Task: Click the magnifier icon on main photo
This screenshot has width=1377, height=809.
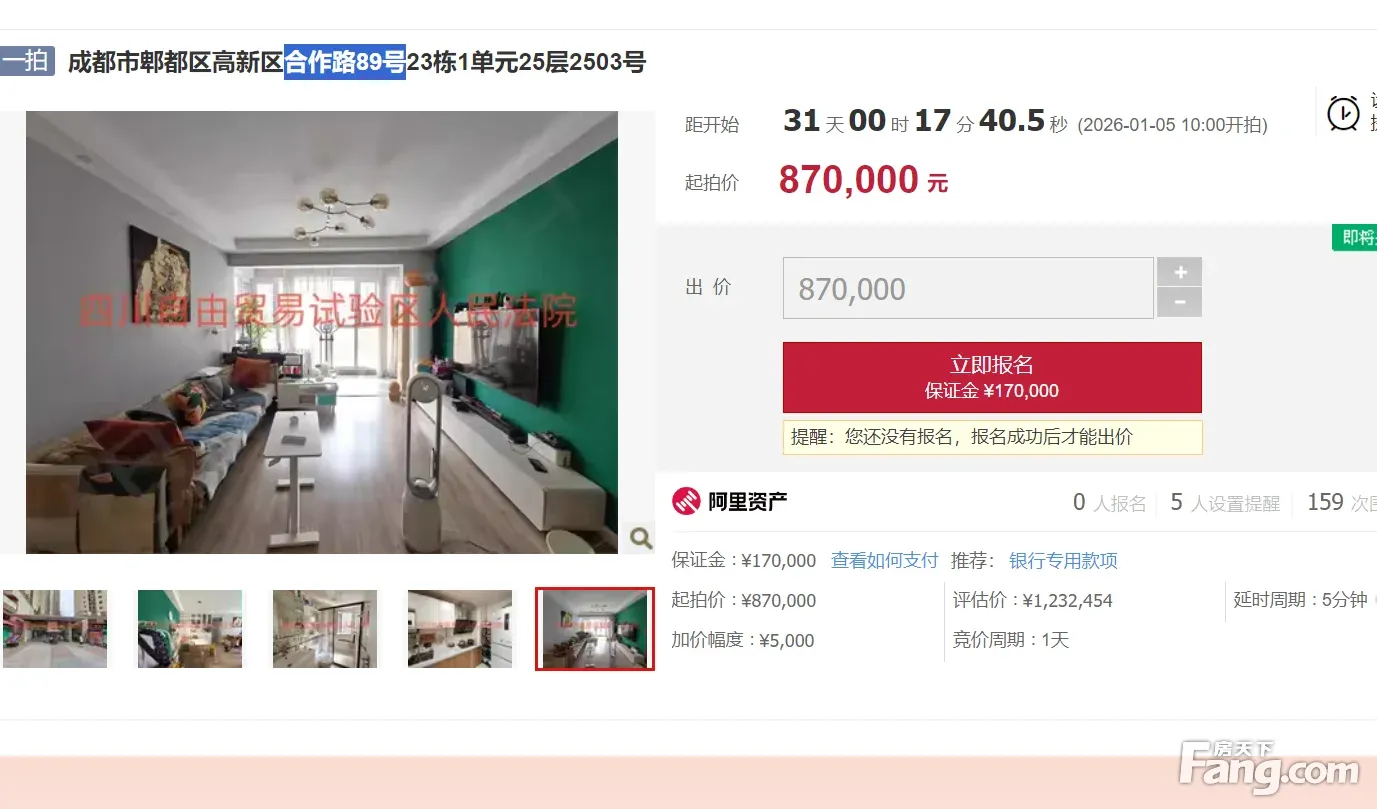Action: (x=640, y=538)
